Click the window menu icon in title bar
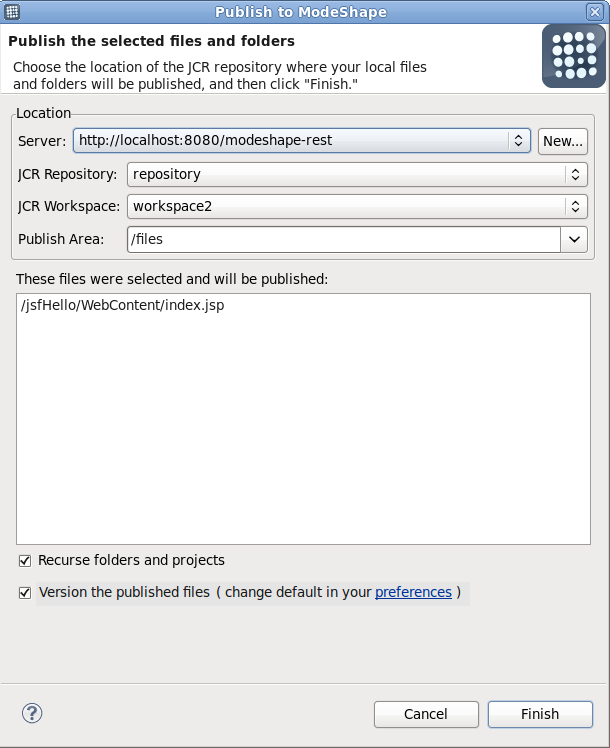 [12, 12]
